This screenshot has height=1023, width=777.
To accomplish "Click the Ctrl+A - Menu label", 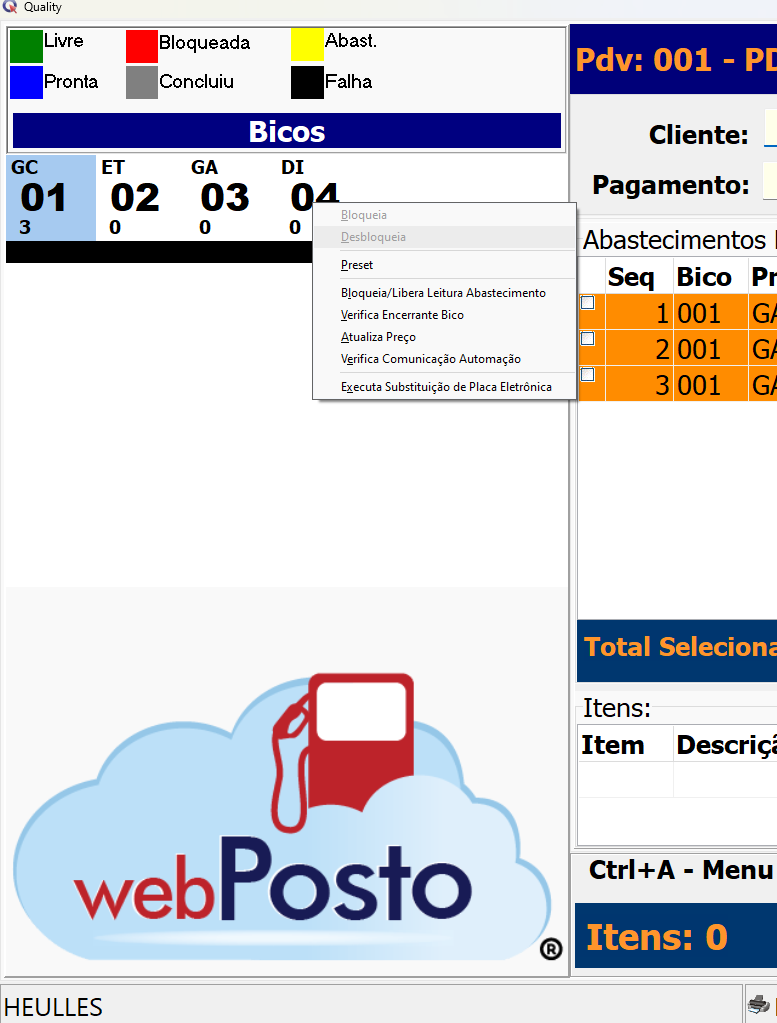I will coord(681,870).
